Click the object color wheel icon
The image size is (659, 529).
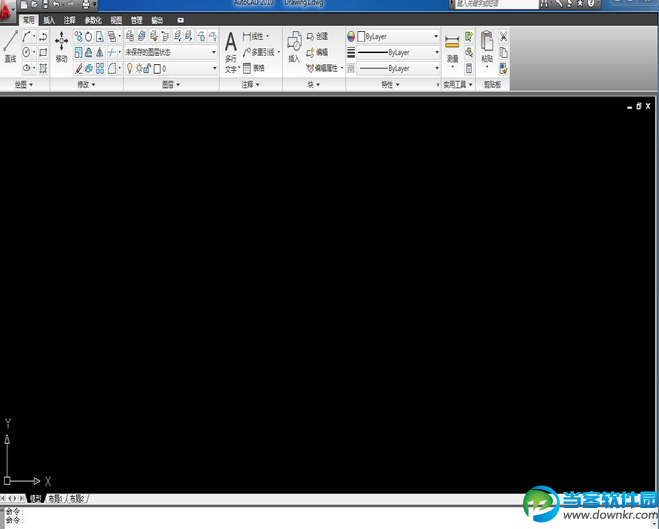click(351, 37)
